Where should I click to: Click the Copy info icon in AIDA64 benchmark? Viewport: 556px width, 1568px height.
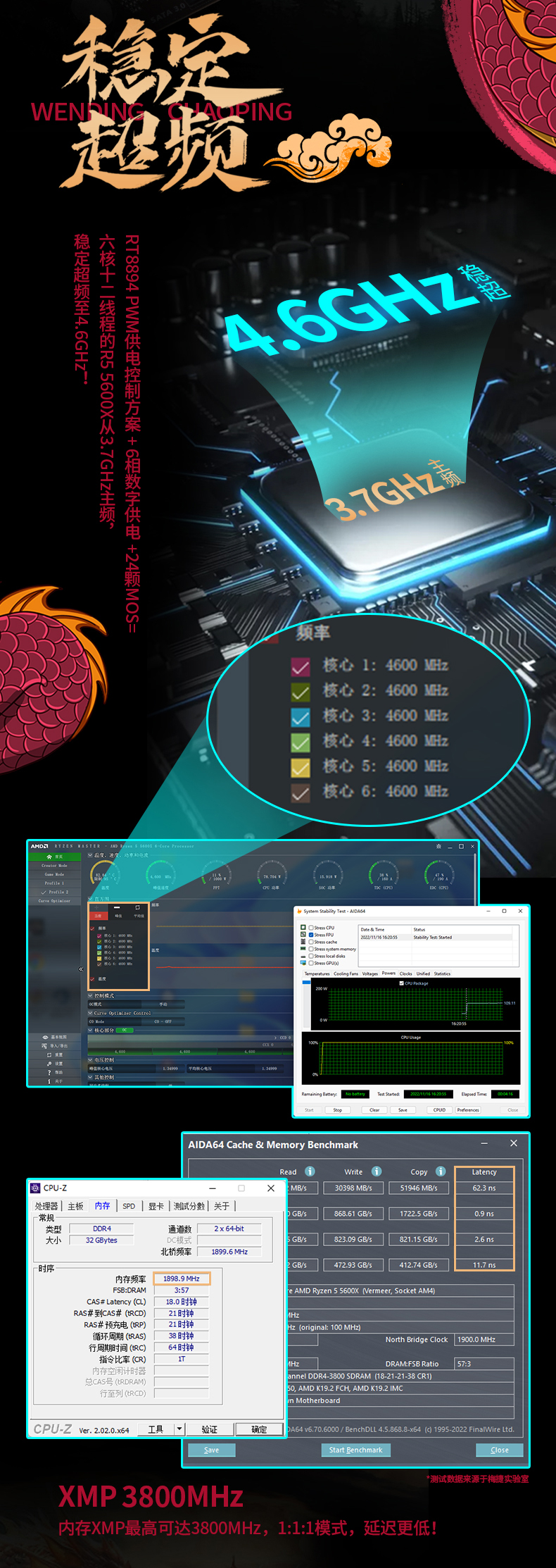(441, 1171)
